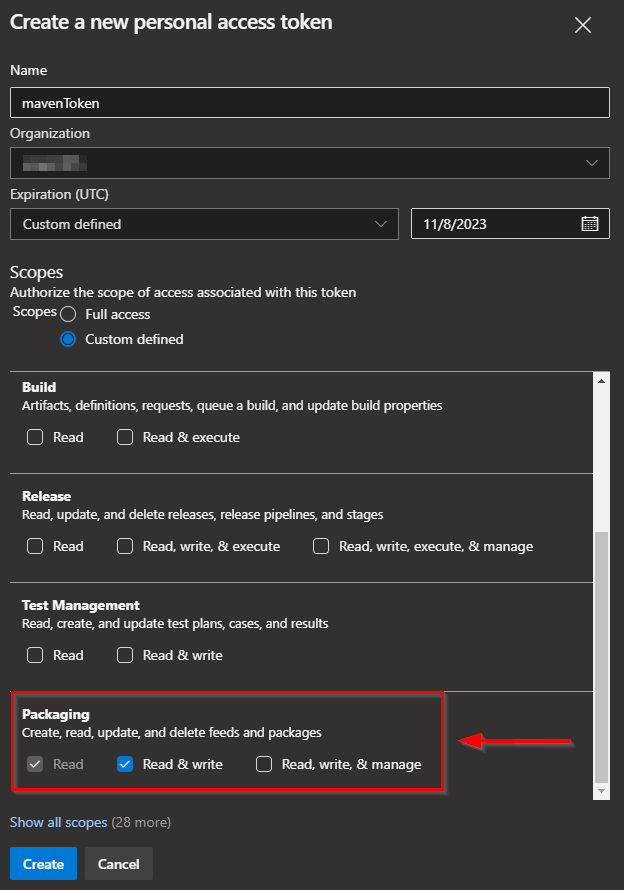Select the Full access scope radio button
The image size is (624, 890).
[67, 314]
